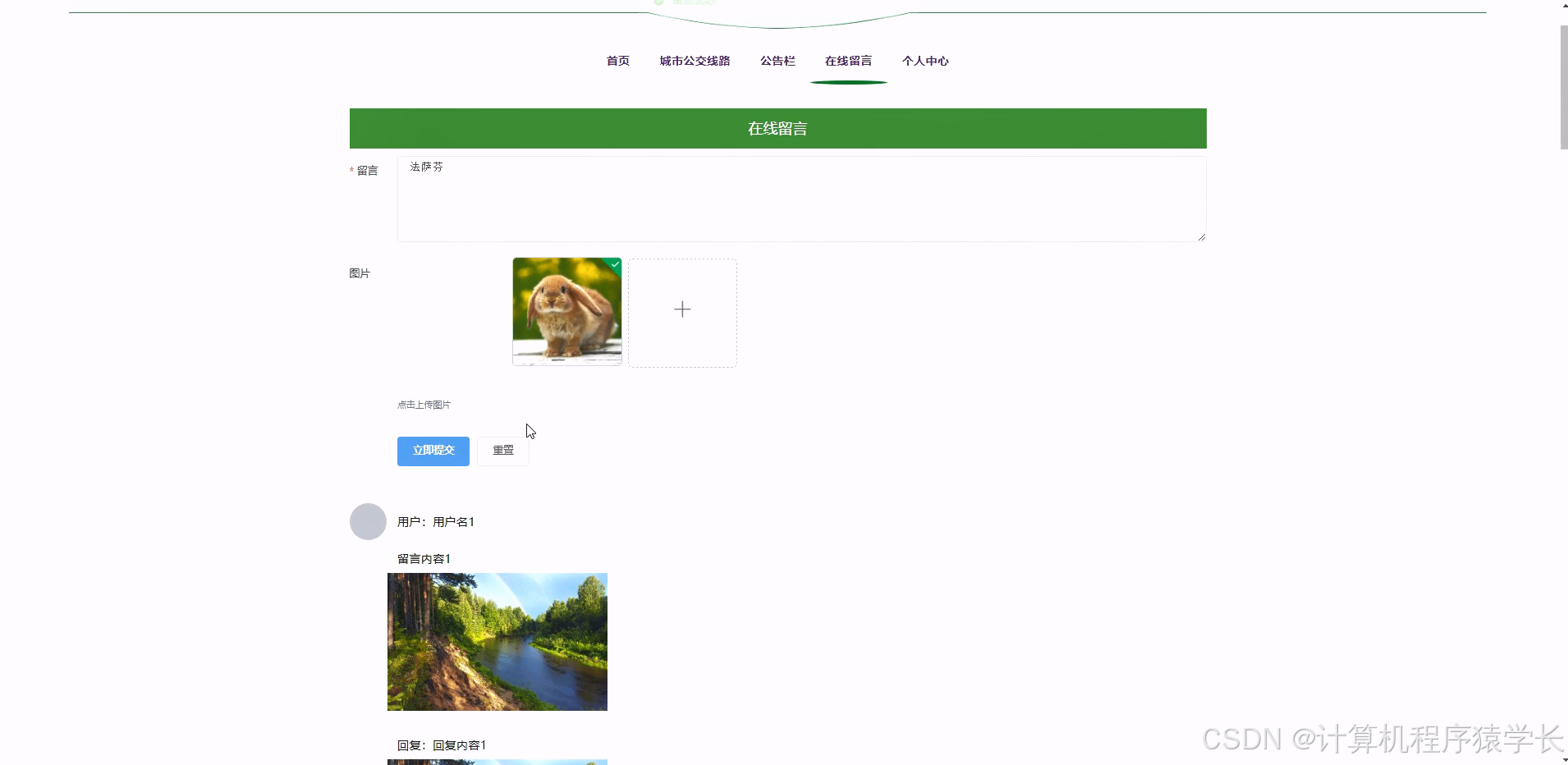The height and width of the screenshot is (765, 1568).
Task: Click the text 留言内容1
Action: [x=424, y=559]
